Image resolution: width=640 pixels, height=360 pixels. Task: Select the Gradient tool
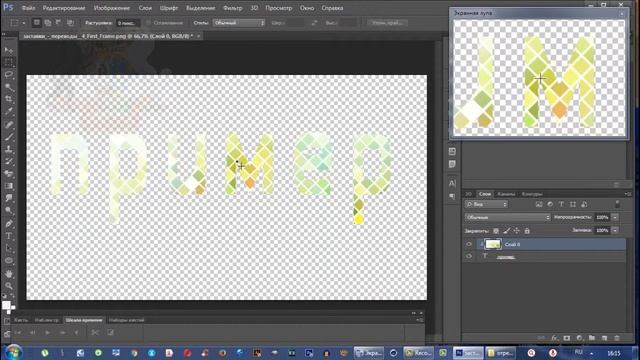click(9, 186)
